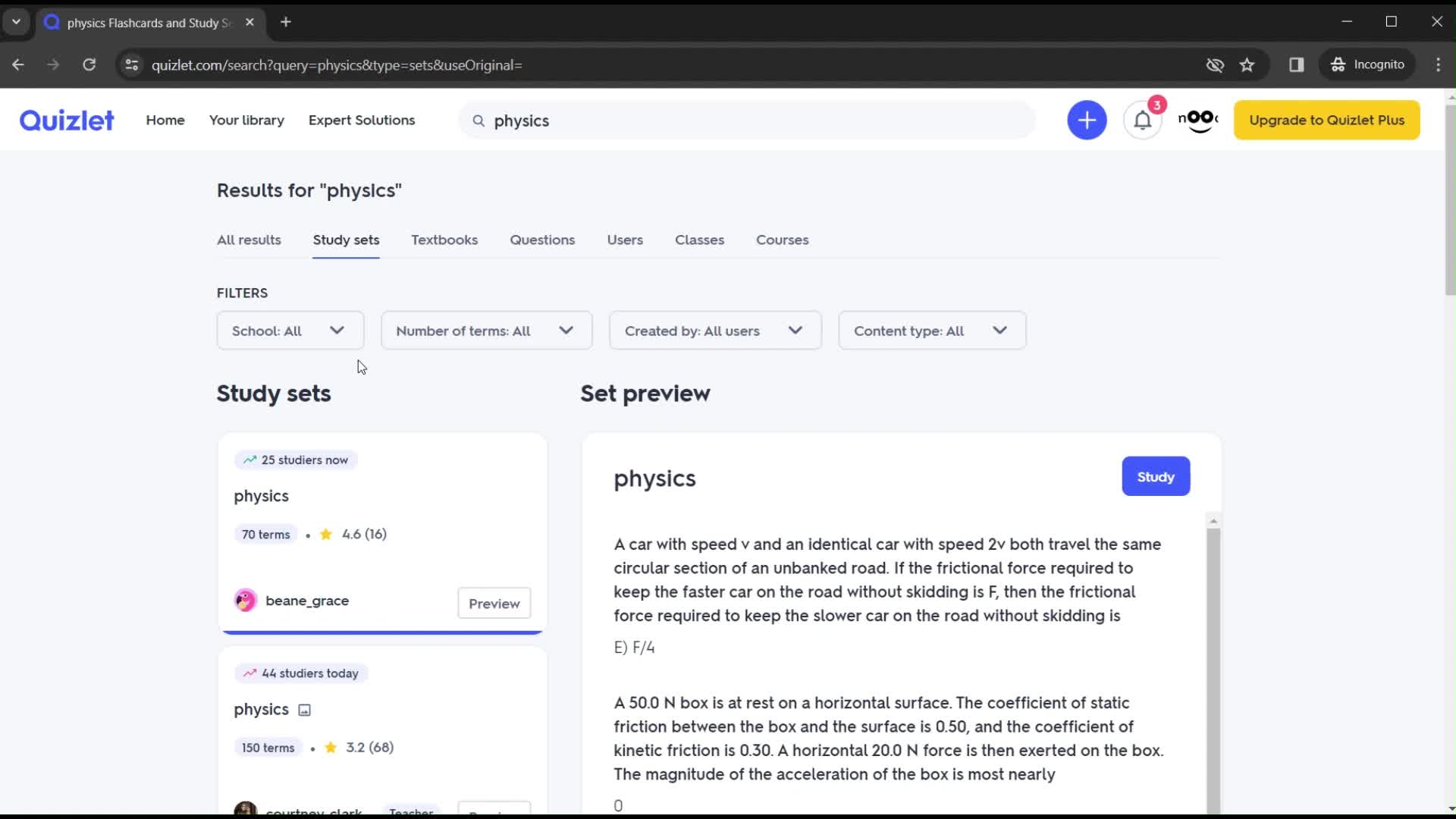Image resolution: width=1456 pixels, height=819 pixels.
Task: Expand the School: All filter
Action: 290,331
